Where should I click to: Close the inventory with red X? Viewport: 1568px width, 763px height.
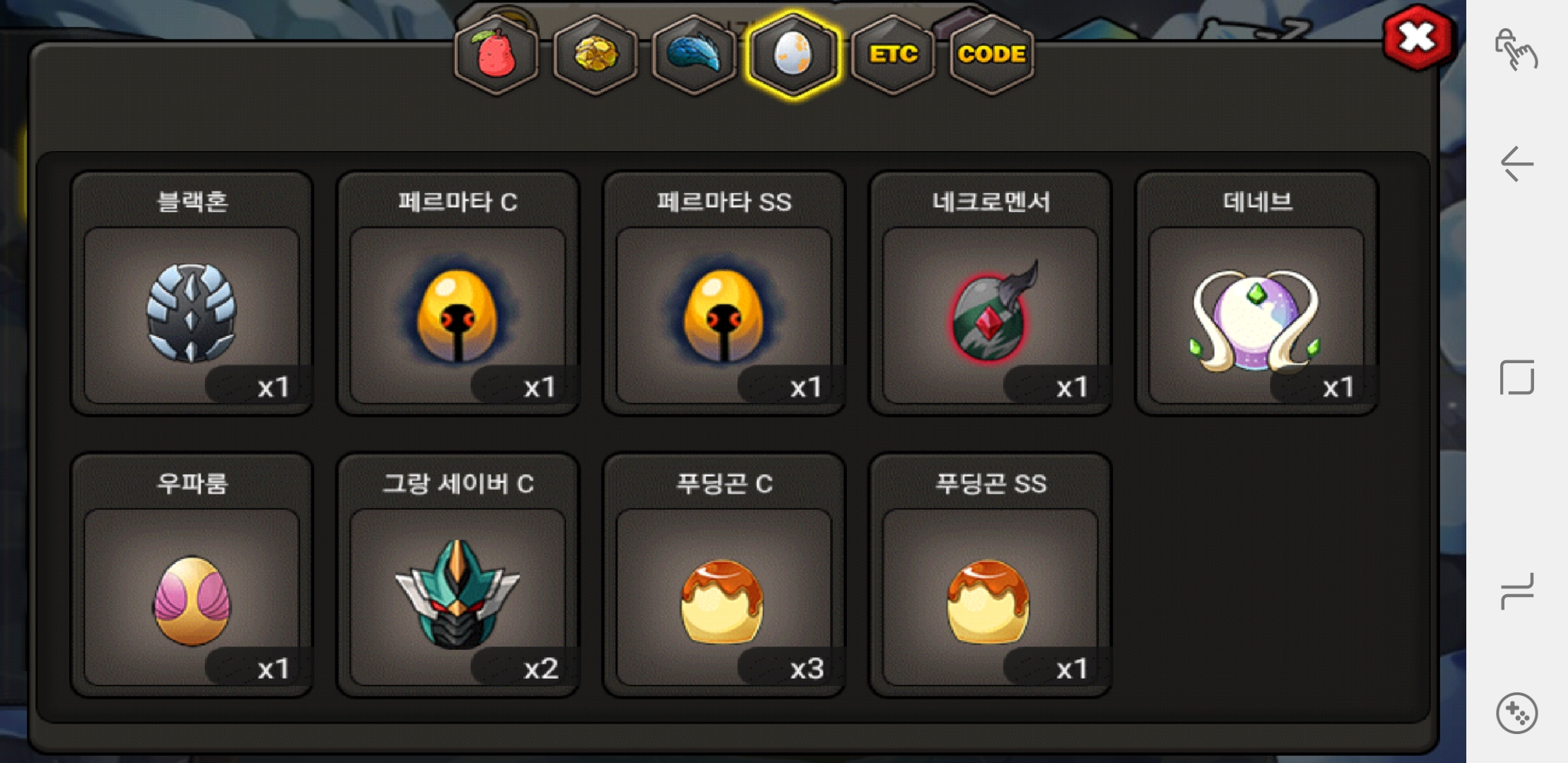tap(1417, 38)
